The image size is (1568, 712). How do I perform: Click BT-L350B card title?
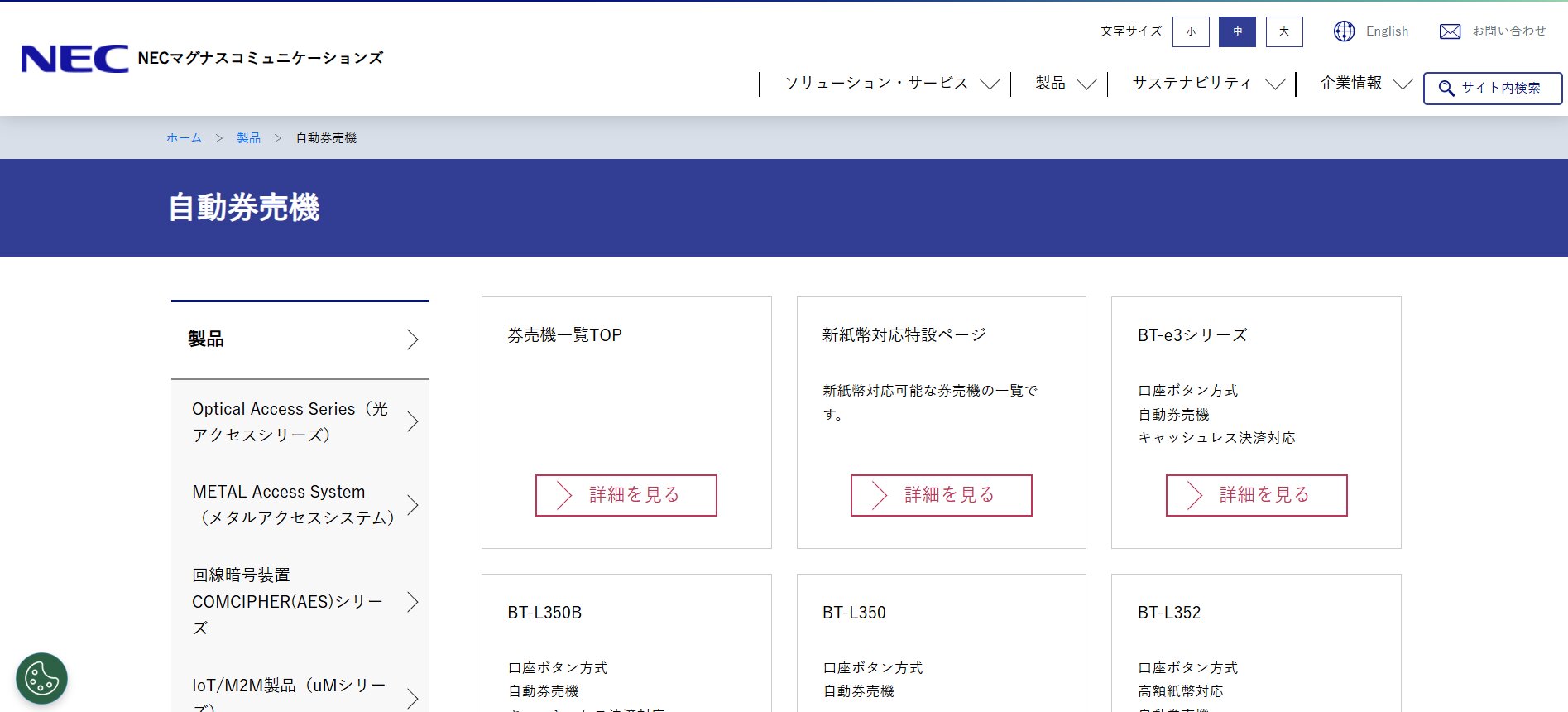544,613
